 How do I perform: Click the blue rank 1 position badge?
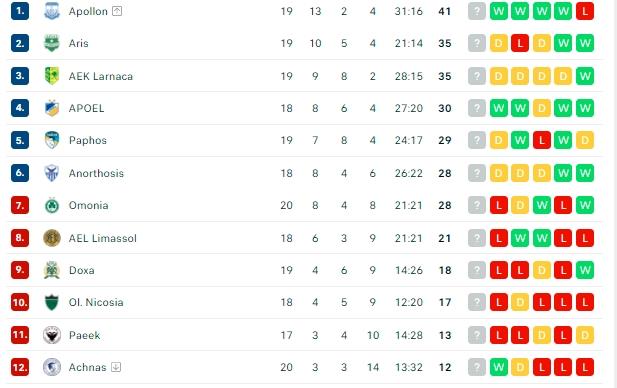pos(20,11)
